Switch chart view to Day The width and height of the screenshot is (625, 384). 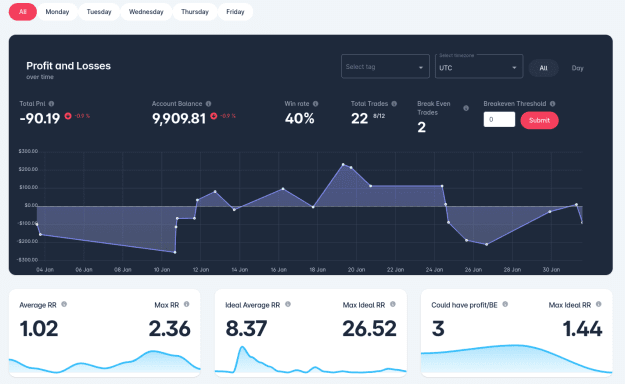point(577,68)
